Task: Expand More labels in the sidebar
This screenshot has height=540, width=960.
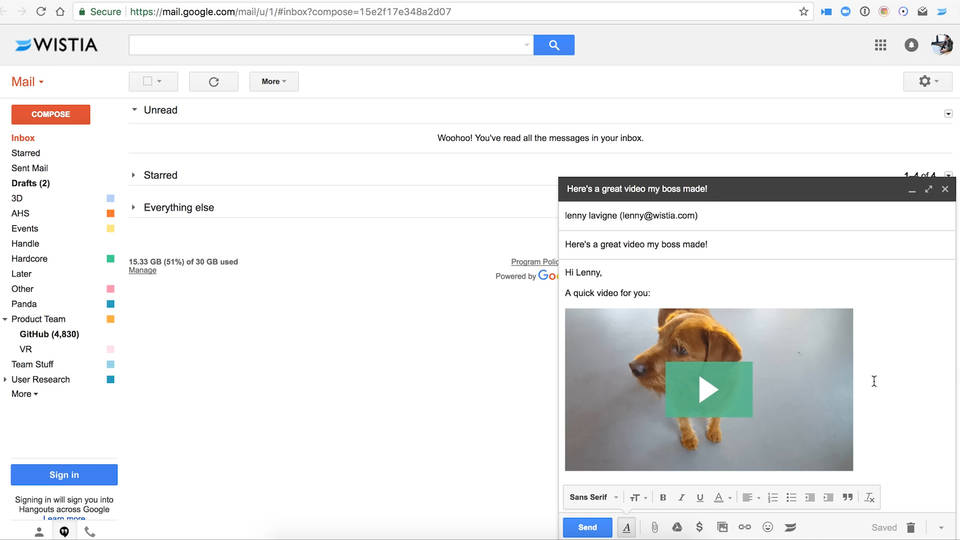Action: [24, 394]
